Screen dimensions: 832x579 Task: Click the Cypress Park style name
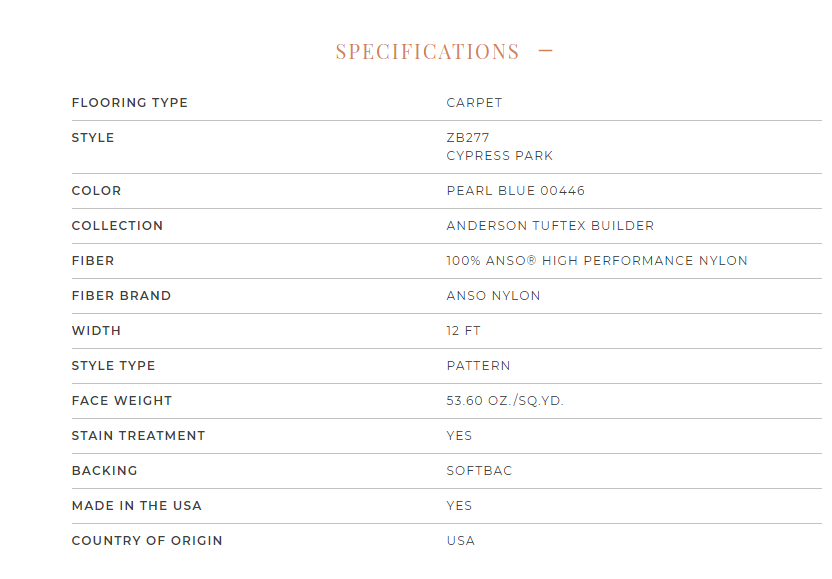click(500, 155)
